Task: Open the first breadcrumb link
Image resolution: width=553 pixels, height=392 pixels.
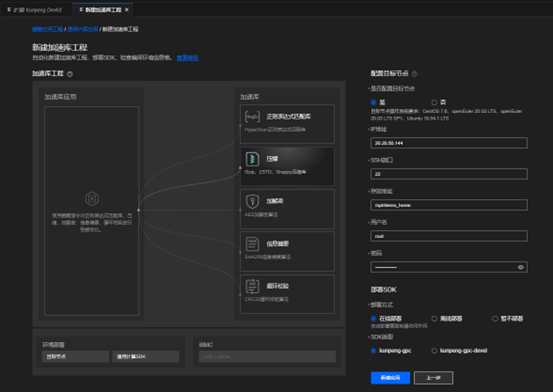Action: click(x=48, y=29)
